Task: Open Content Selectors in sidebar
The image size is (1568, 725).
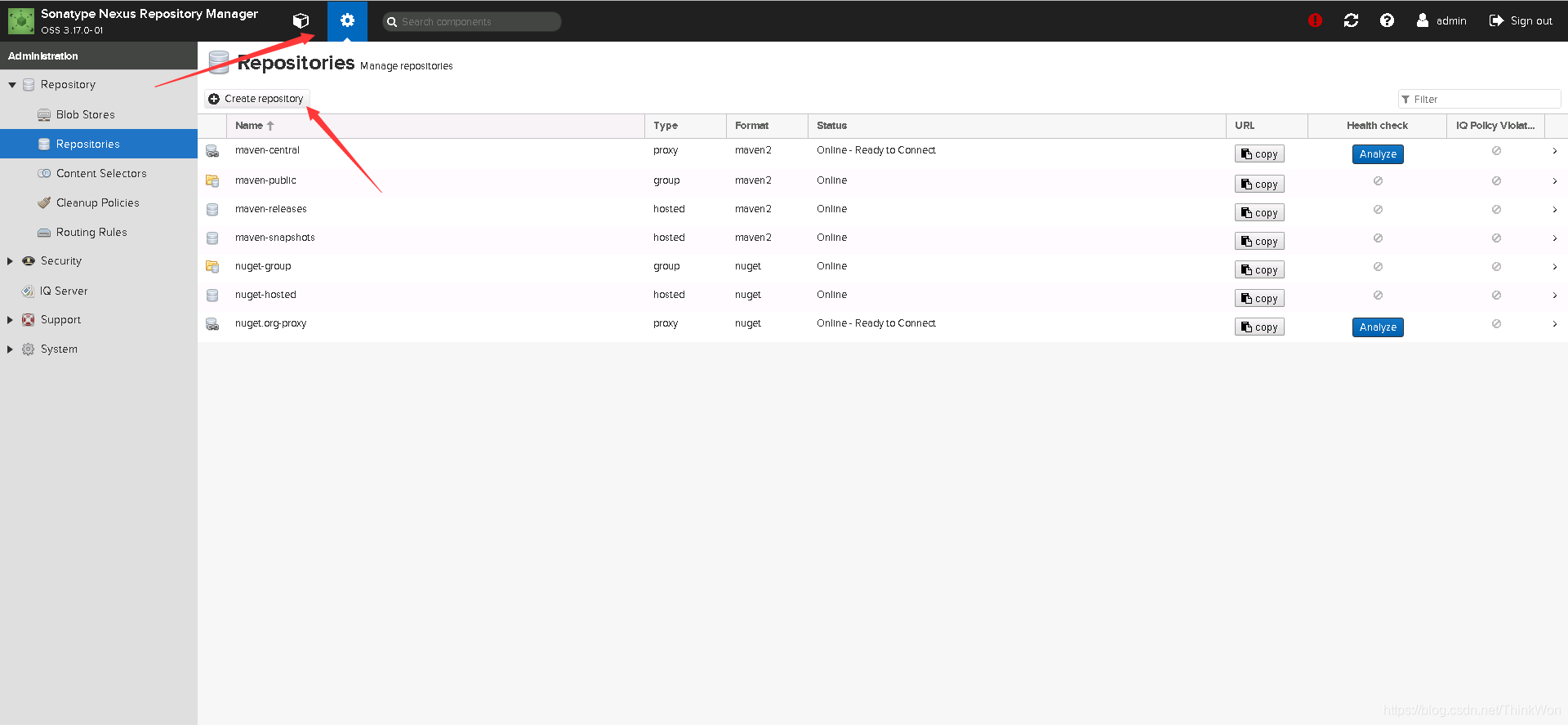Action: point(99,173)
